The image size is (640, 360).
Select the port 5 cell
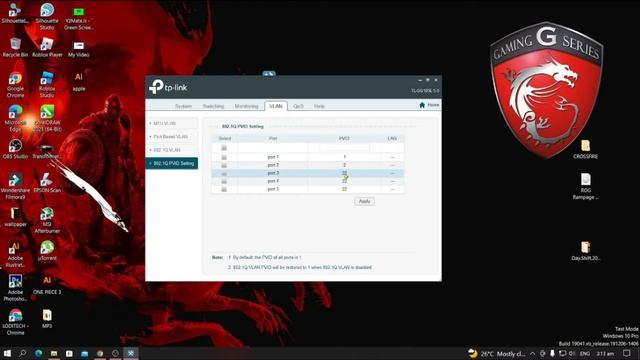tap(273, 189)
